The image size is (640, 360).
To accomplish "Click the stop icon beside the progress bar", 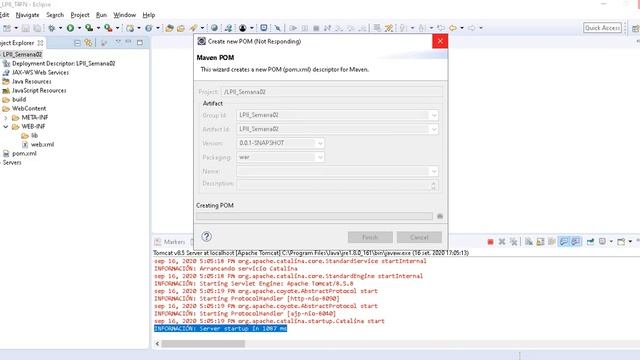I will 440,216.
